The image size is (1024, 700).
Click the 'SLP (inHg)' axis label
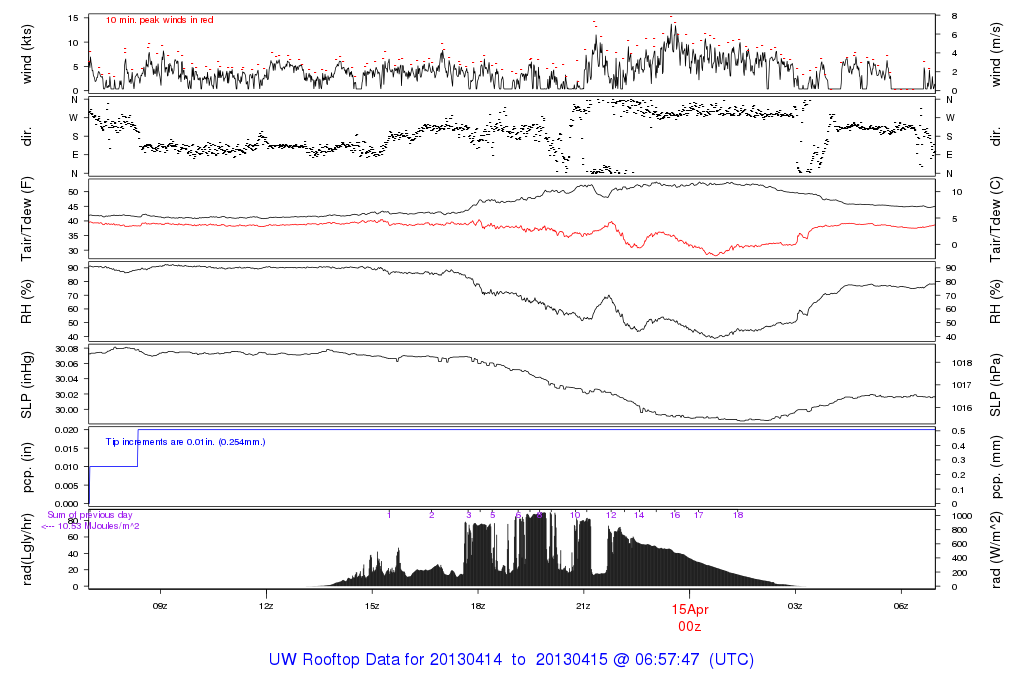27,385
